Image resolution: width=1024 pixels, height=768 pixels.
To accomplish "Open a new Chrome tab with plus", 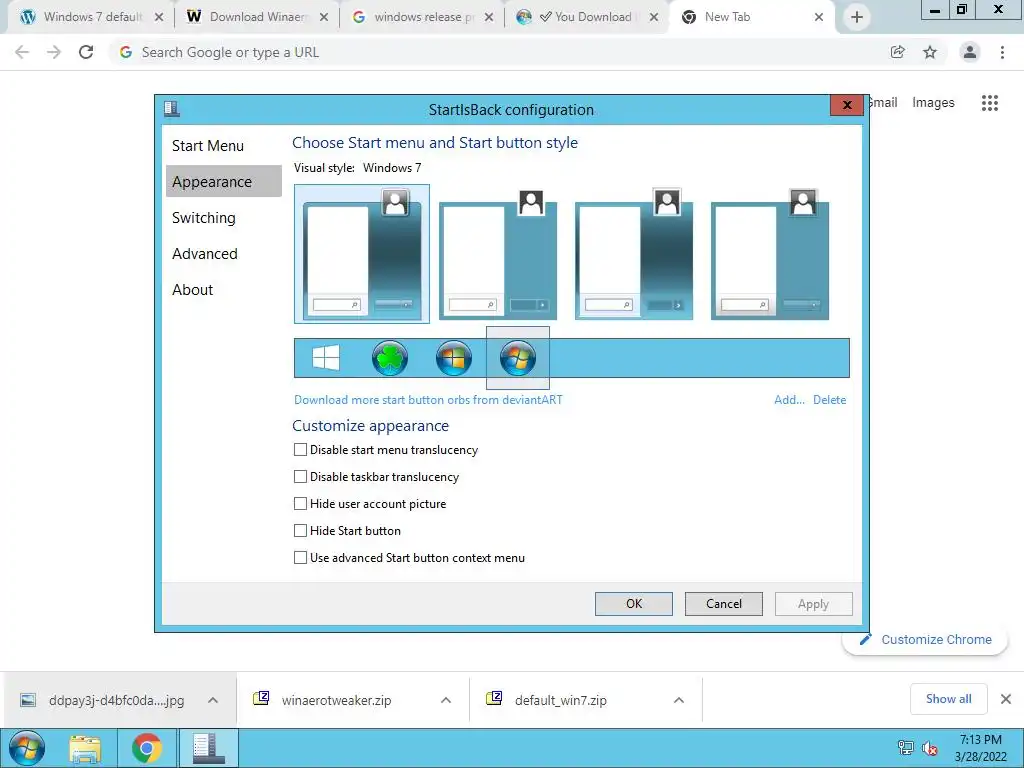I will pos(857,17).
